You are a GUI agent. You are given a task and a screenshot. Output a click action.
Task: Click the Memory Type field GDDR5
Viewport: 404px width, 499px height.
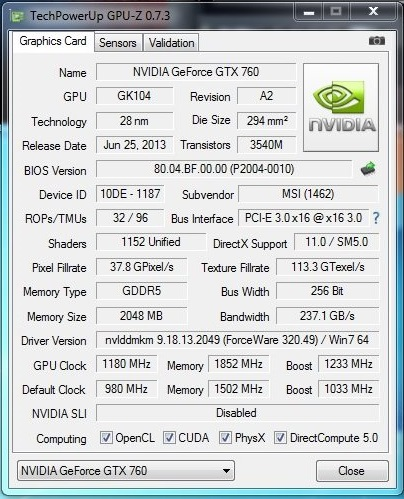[142, 291]
